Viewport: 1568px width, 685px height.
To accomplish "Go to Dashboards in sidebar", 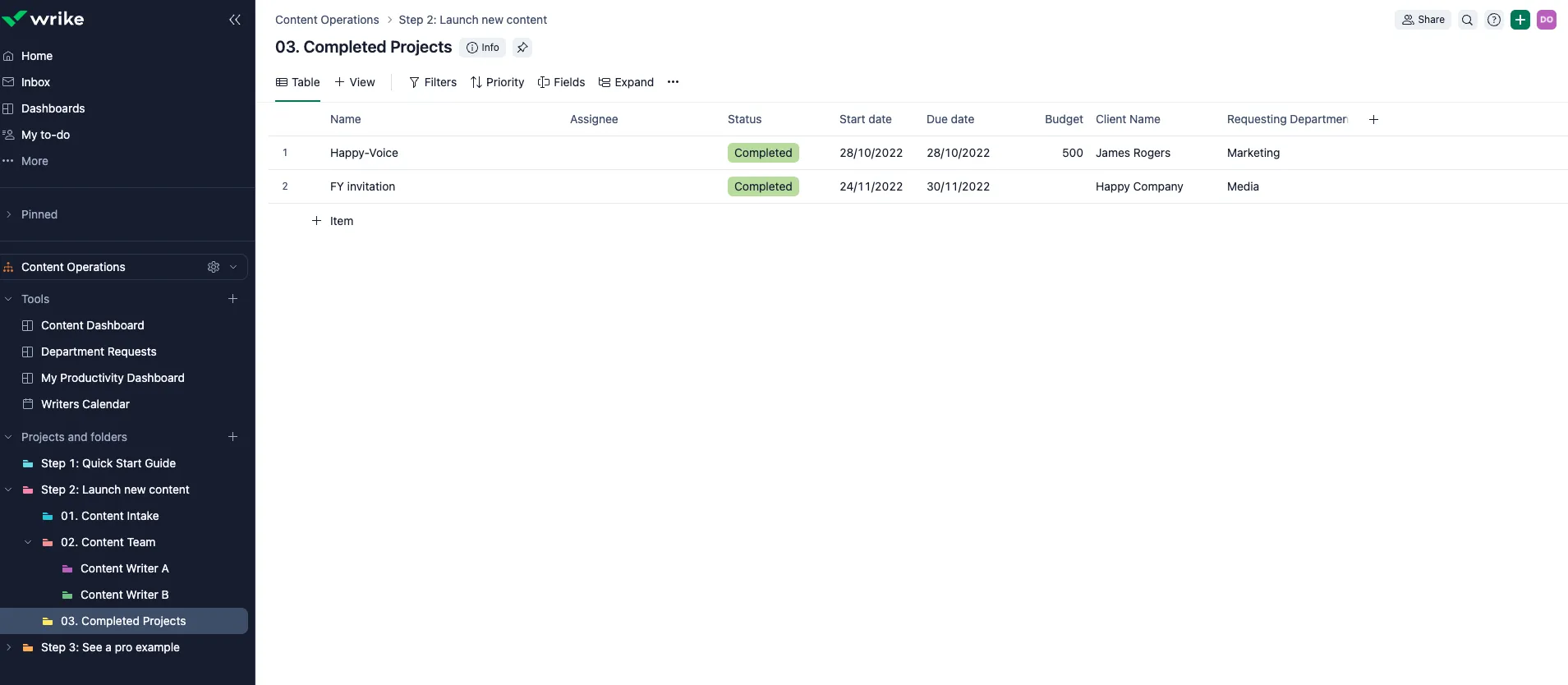I will 53,108.
